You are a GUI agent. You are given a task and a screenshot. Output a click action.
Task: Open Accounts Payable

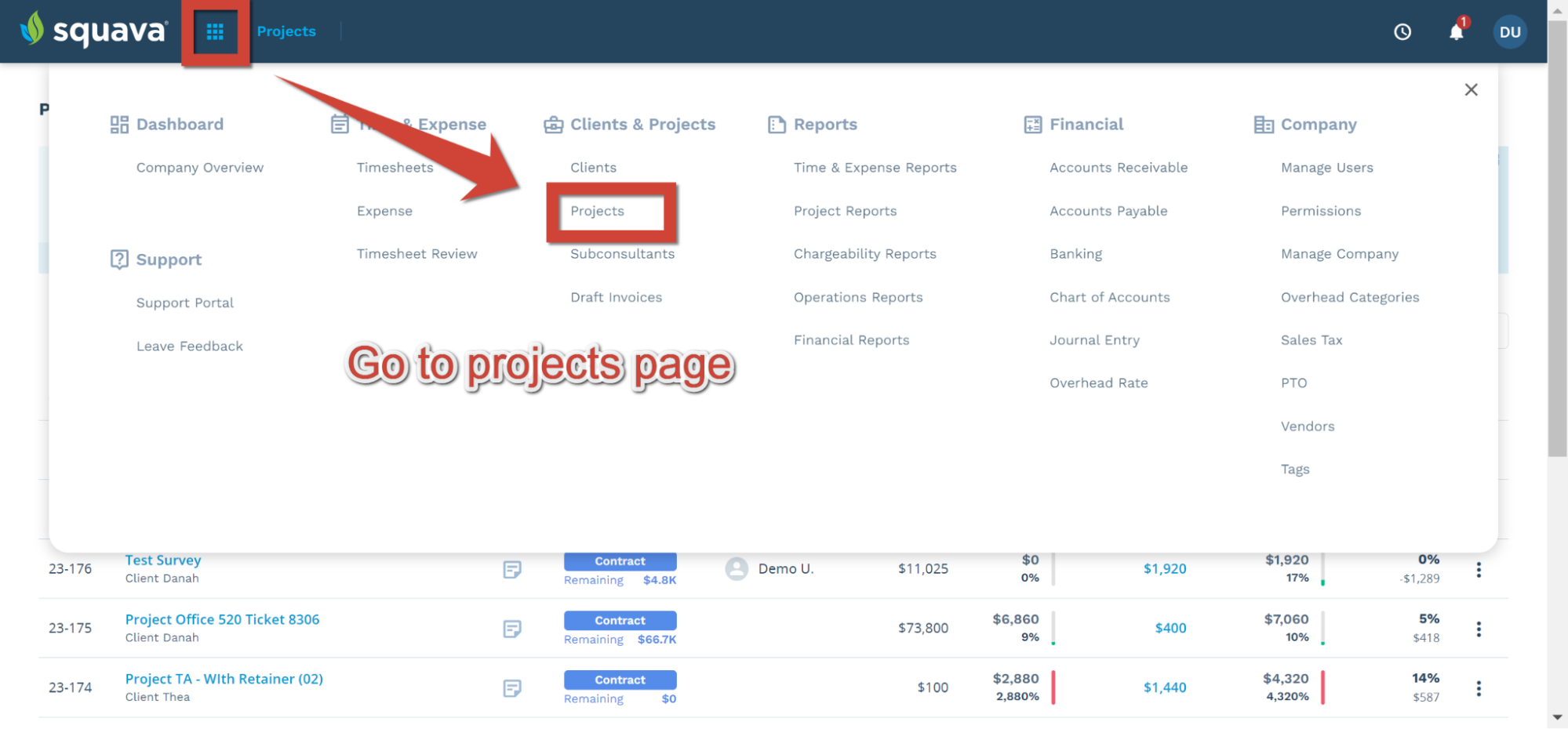1108,211
